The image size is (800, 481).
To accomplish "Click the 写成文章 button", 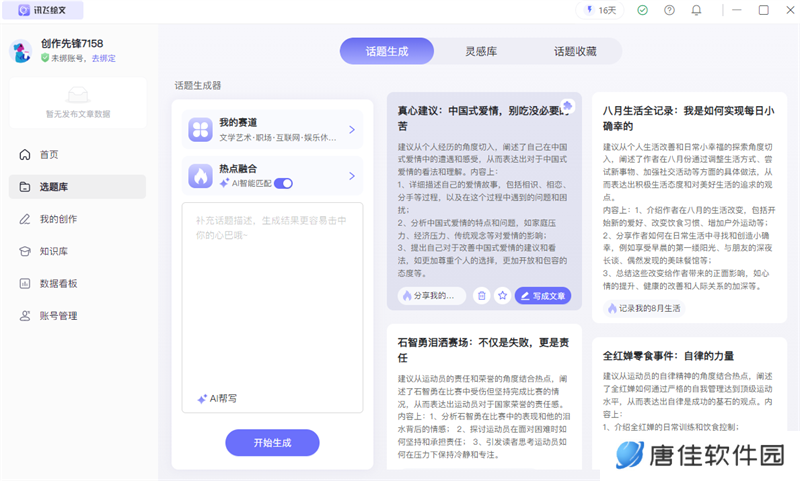I will pos(543,295).
